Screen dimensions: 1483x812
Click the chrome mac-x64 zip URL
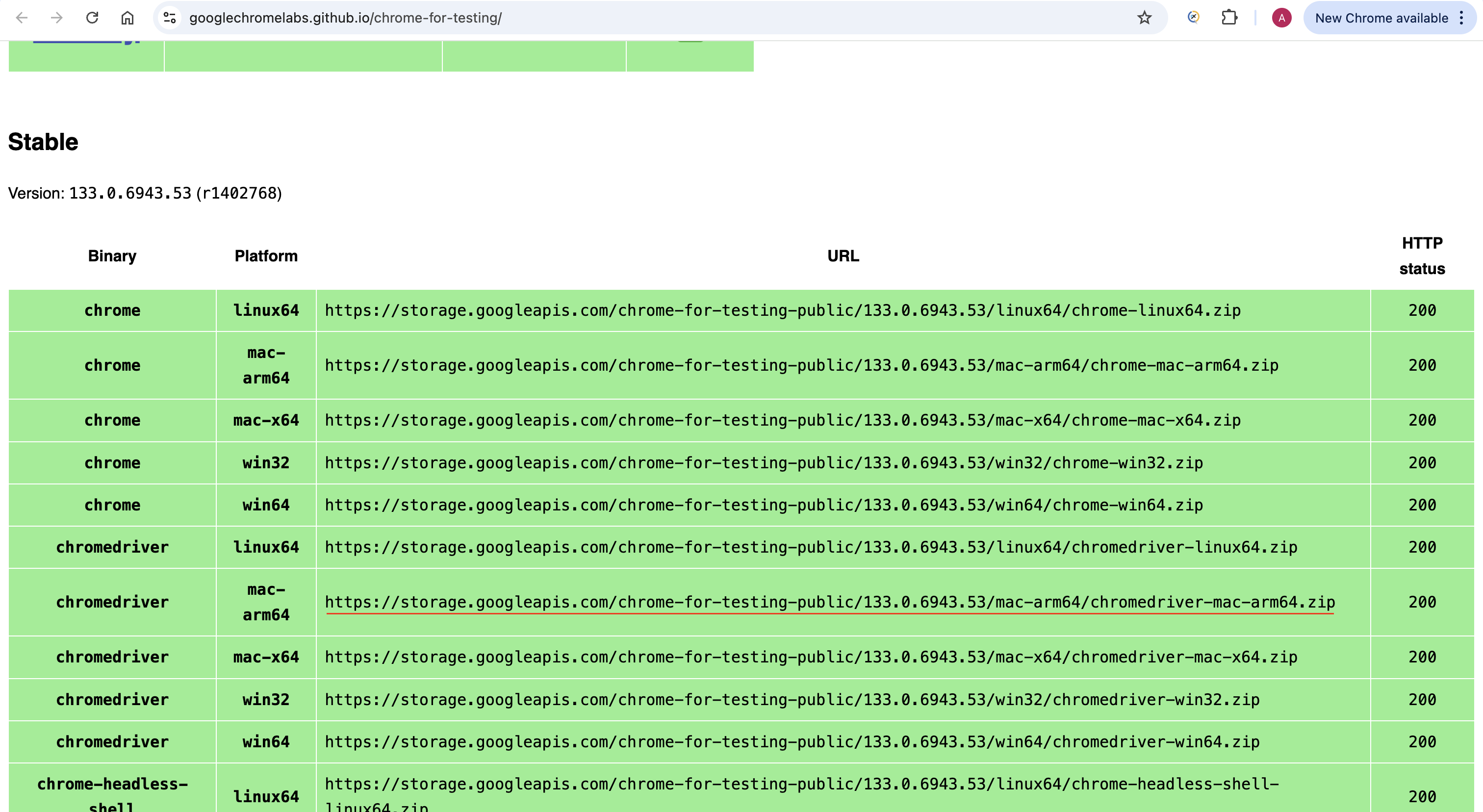pos(782,420)
